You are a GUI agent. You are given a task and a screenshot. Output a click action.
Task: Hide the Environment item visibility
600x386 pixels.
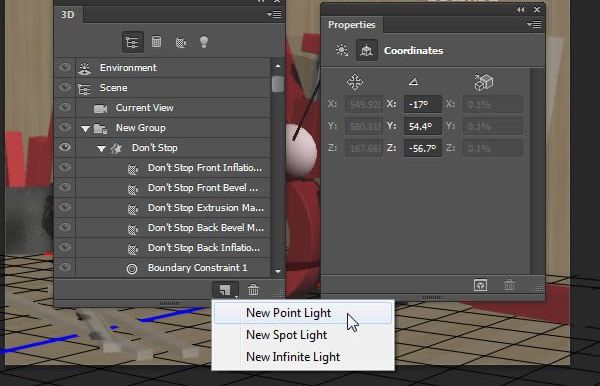click(65, 67)
